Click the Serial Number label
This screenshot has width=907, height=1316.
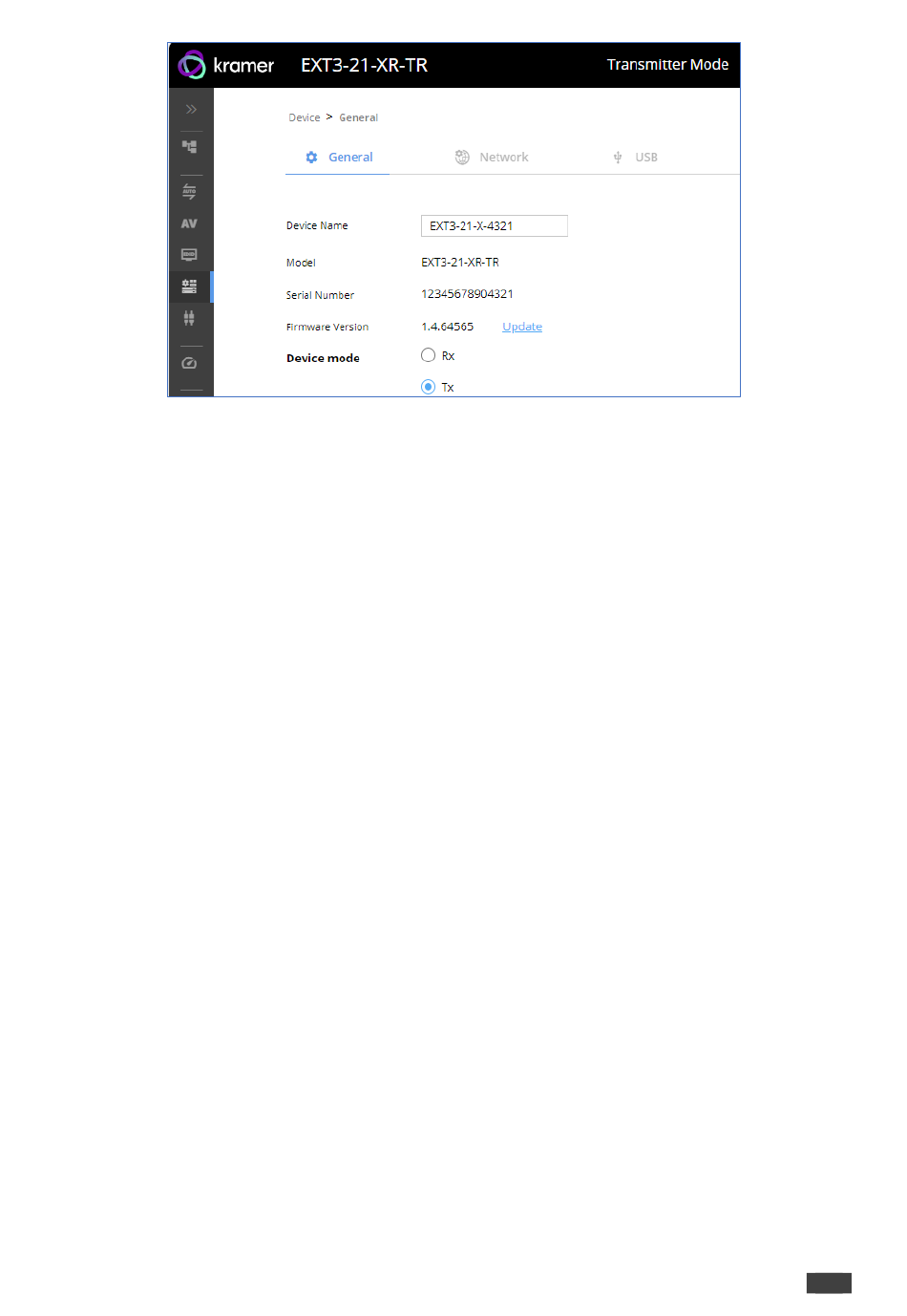coord(320,295)
